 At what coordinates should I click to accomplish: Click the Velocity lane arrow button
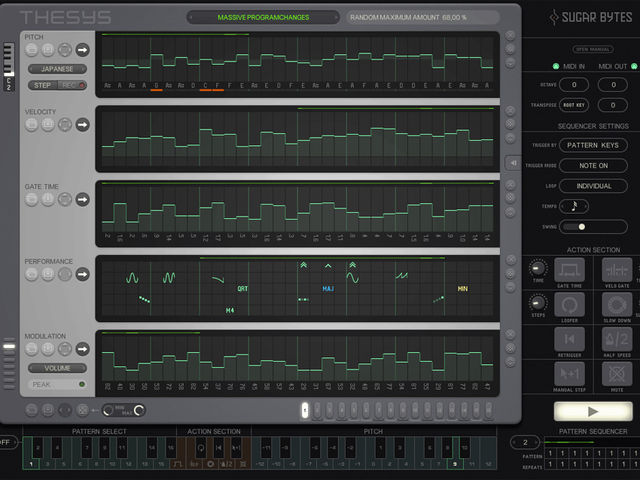[x=82, y=125]
